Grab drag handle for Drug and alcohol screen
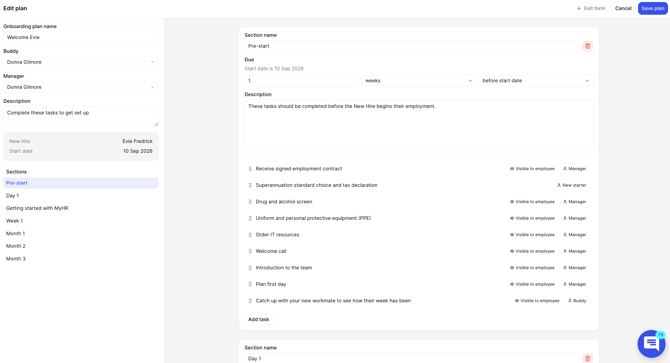This screenshot has height=363, width=670. (x=250, y=202)
